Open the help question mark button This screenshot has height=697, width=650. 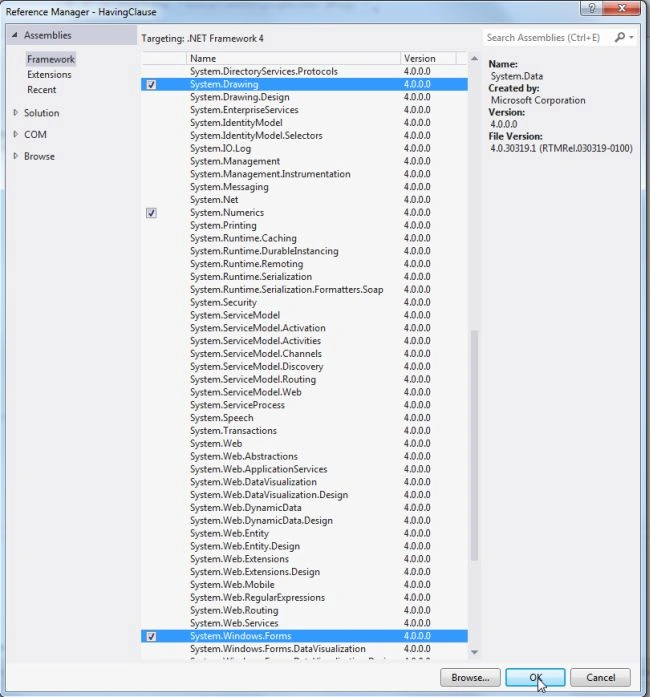[x=592, y=8]
